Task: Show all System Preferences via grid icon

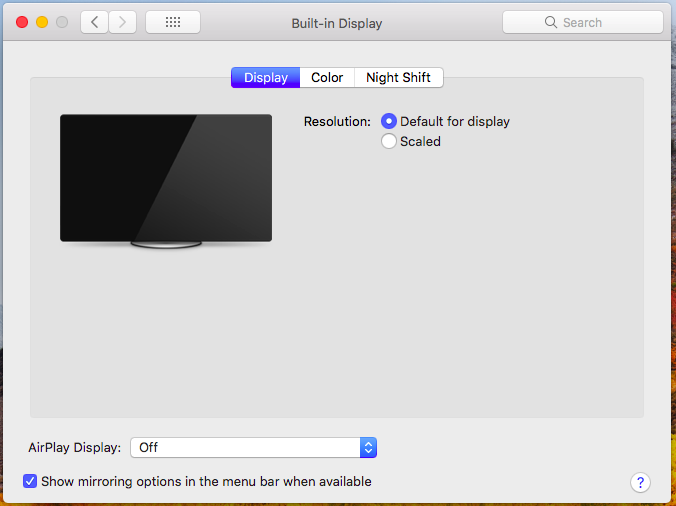Action: pyautogui.click(x=172, y=22)
